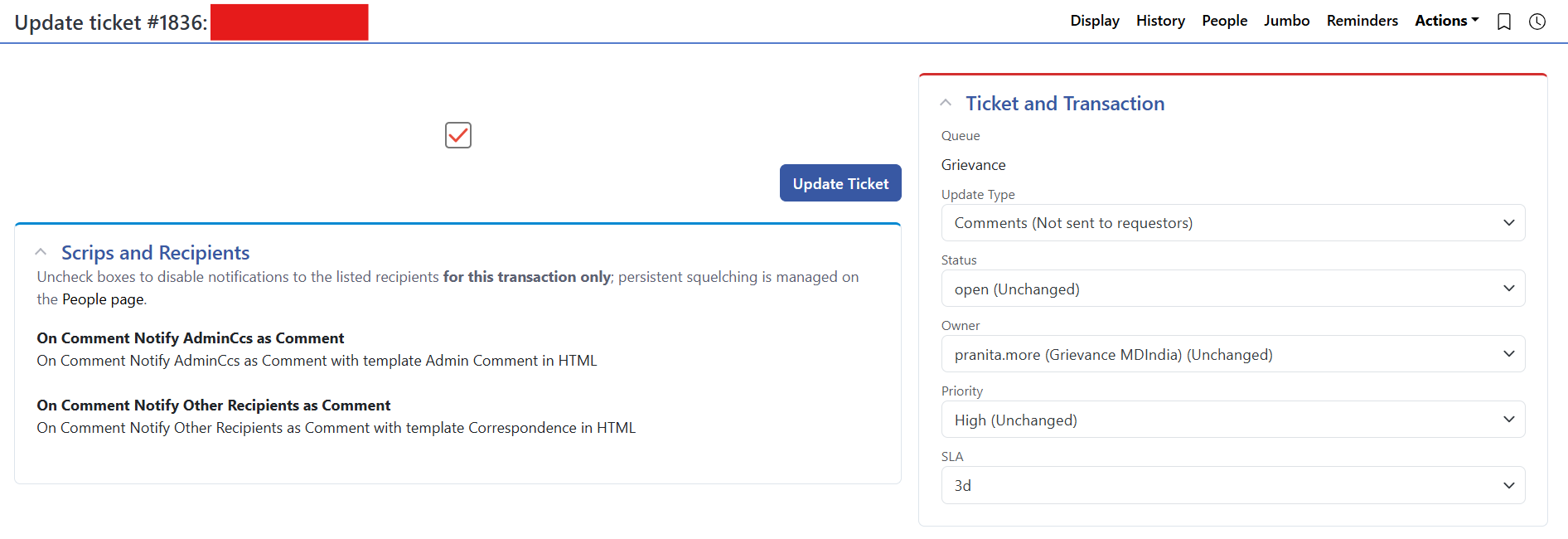This screenshot has height=539, width=1568.
Task: Click the bookmark icon in header
Action: 1504,22
